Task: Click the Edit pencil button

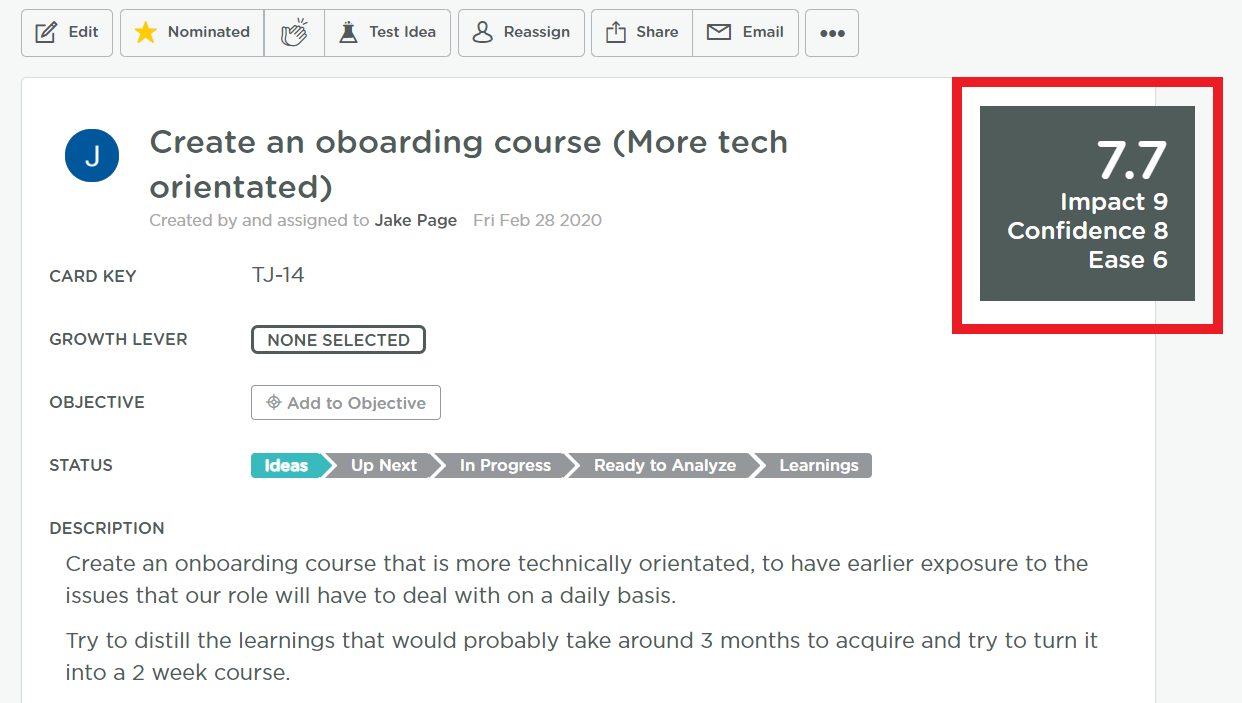Action: pyautogui.click(x=67, y=33)
